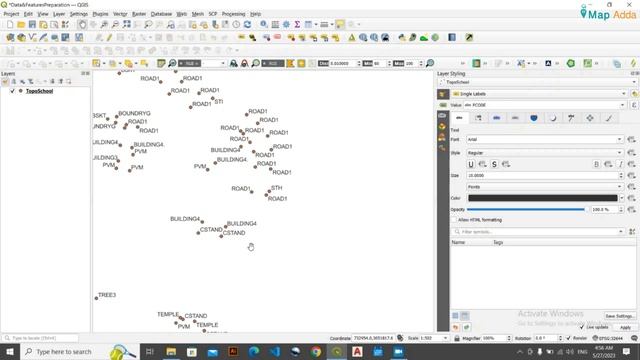
Task: Open expression editor beside Value field
Action: click(x=634, y=105)
